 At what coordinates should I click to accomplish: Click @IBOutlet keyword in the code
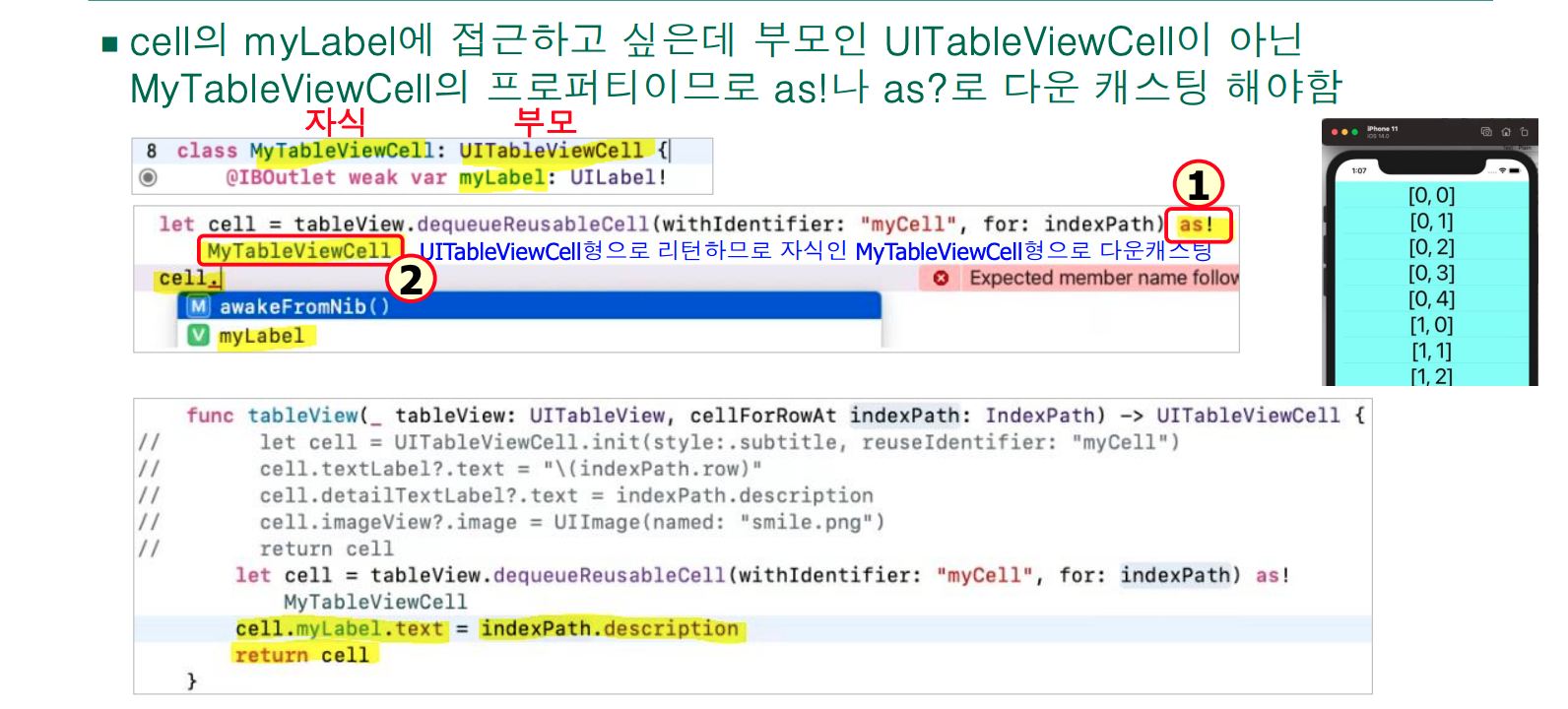(281, 177)
